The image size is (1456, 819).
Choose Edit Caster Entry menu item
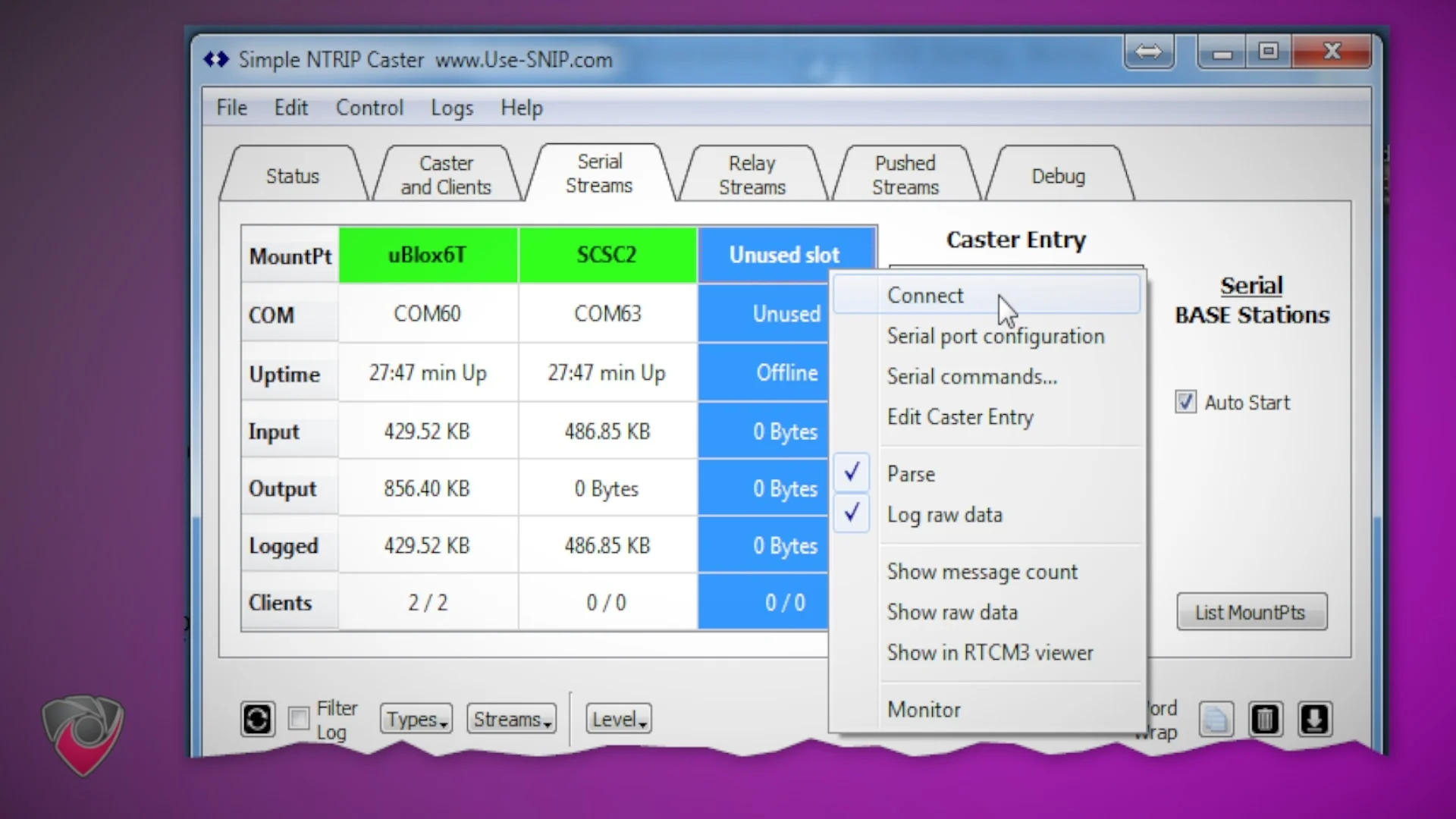[987, 417]
